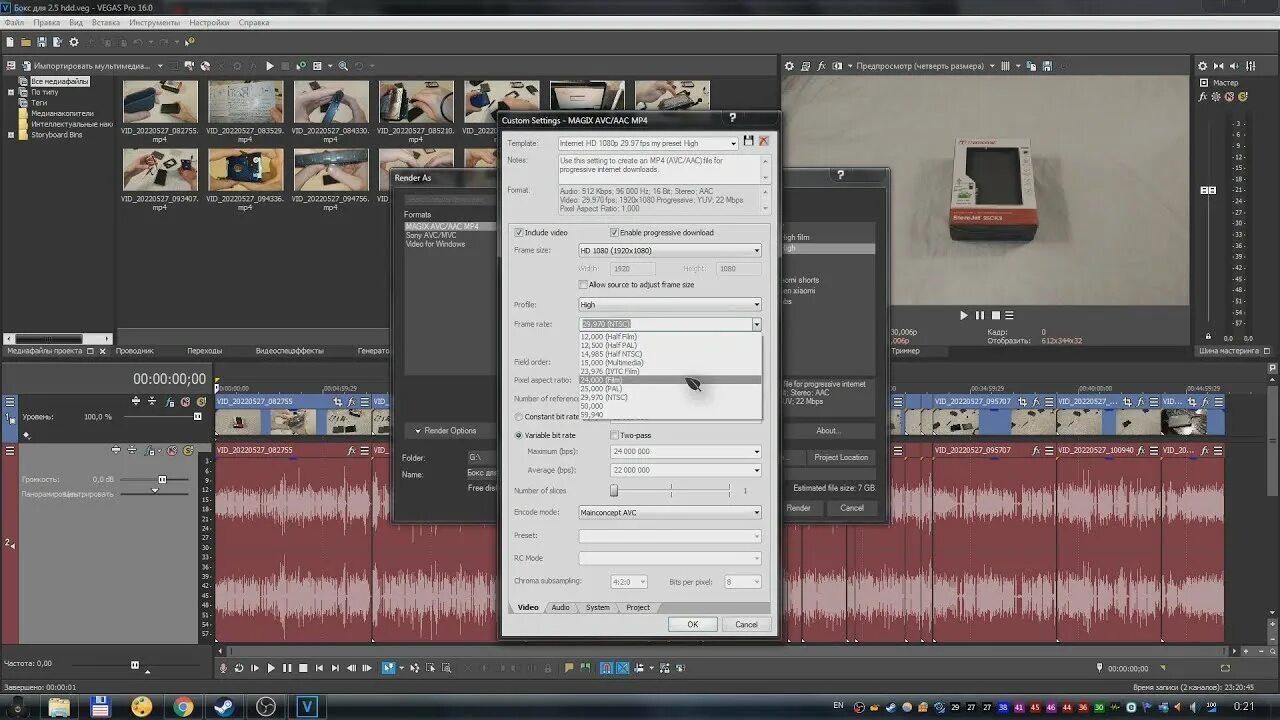1280x720 pixels.
Task: Click the record microphone icon in transport bar
Action: [223, 668]
